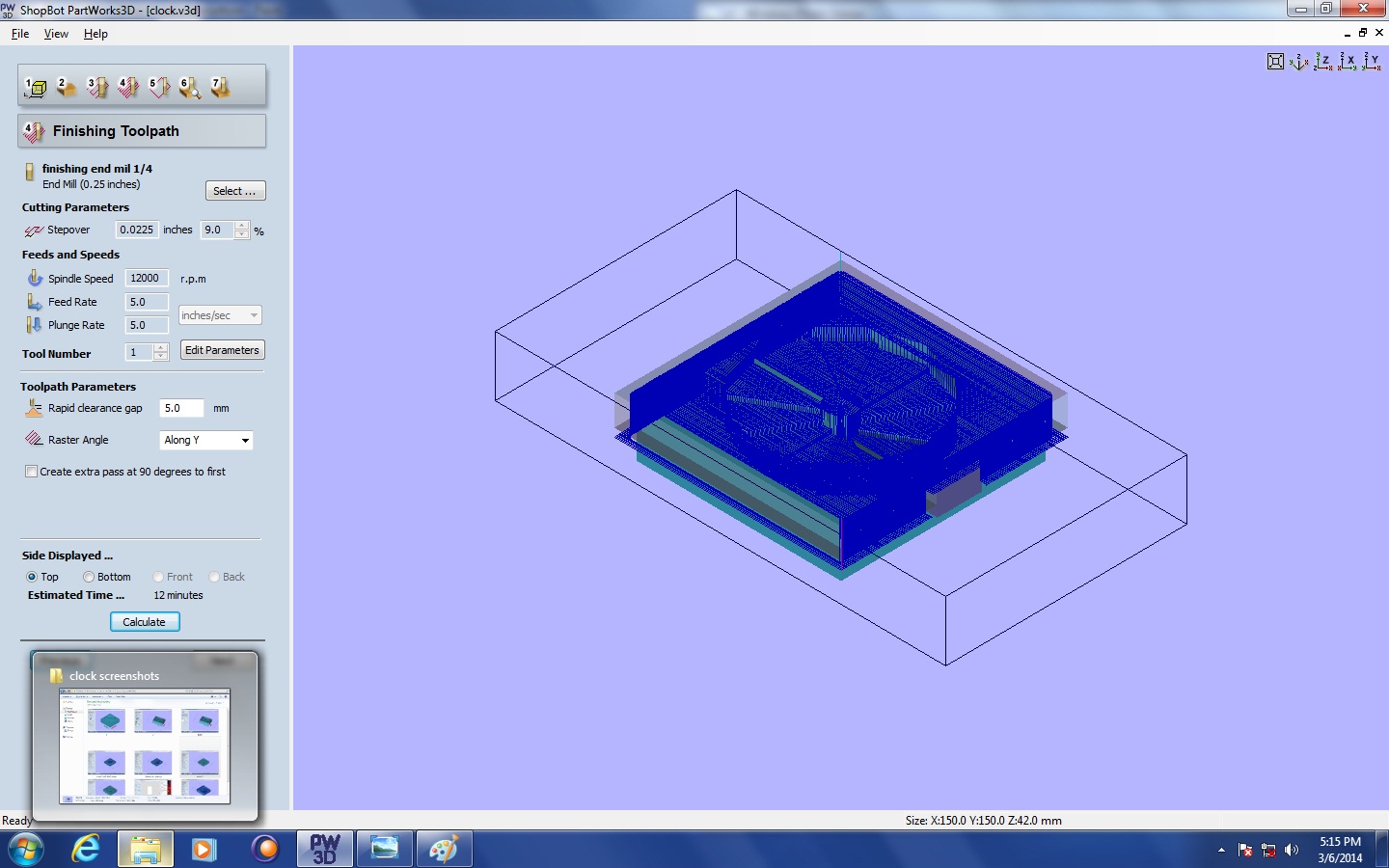The height and width of the screenshot is (868, 1389).
Task: View model along the Y axis
Action: (x=1371, y=62)
